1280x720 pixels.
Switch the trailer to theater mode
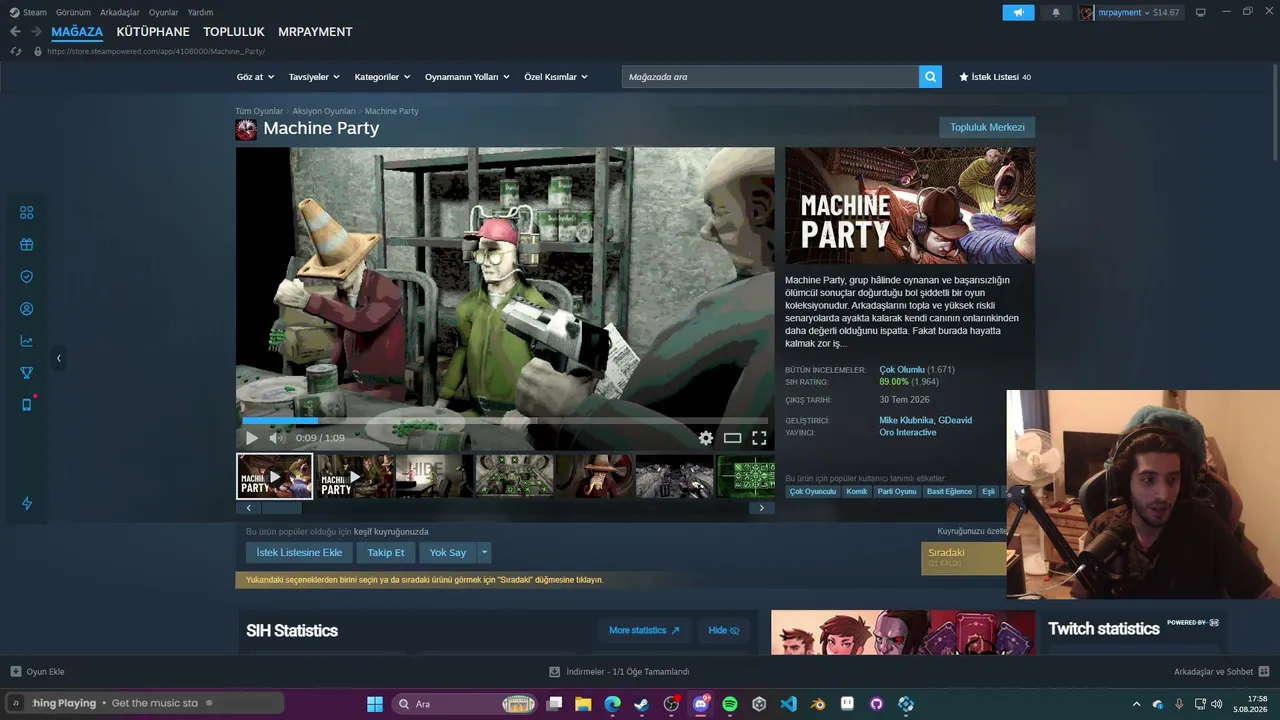coord(733,438)
